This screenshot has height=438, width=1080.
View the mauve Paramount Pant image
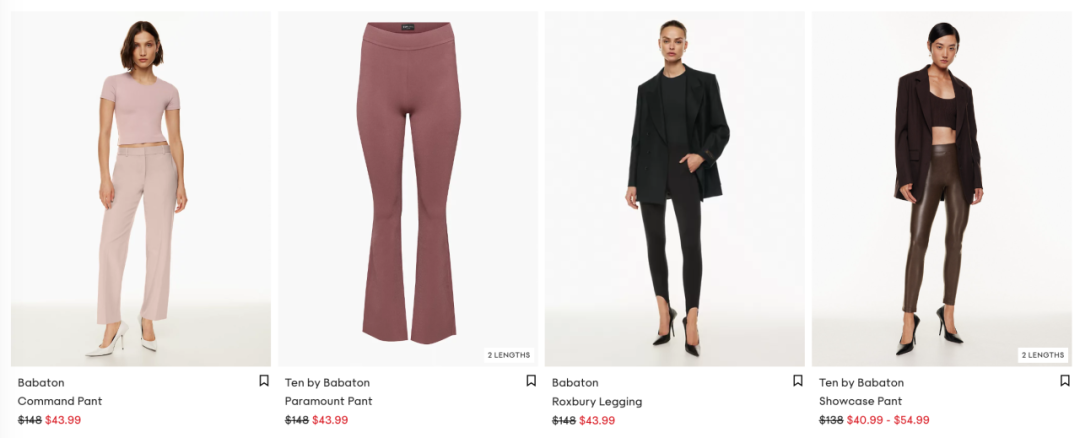click(x=408, y=189)
